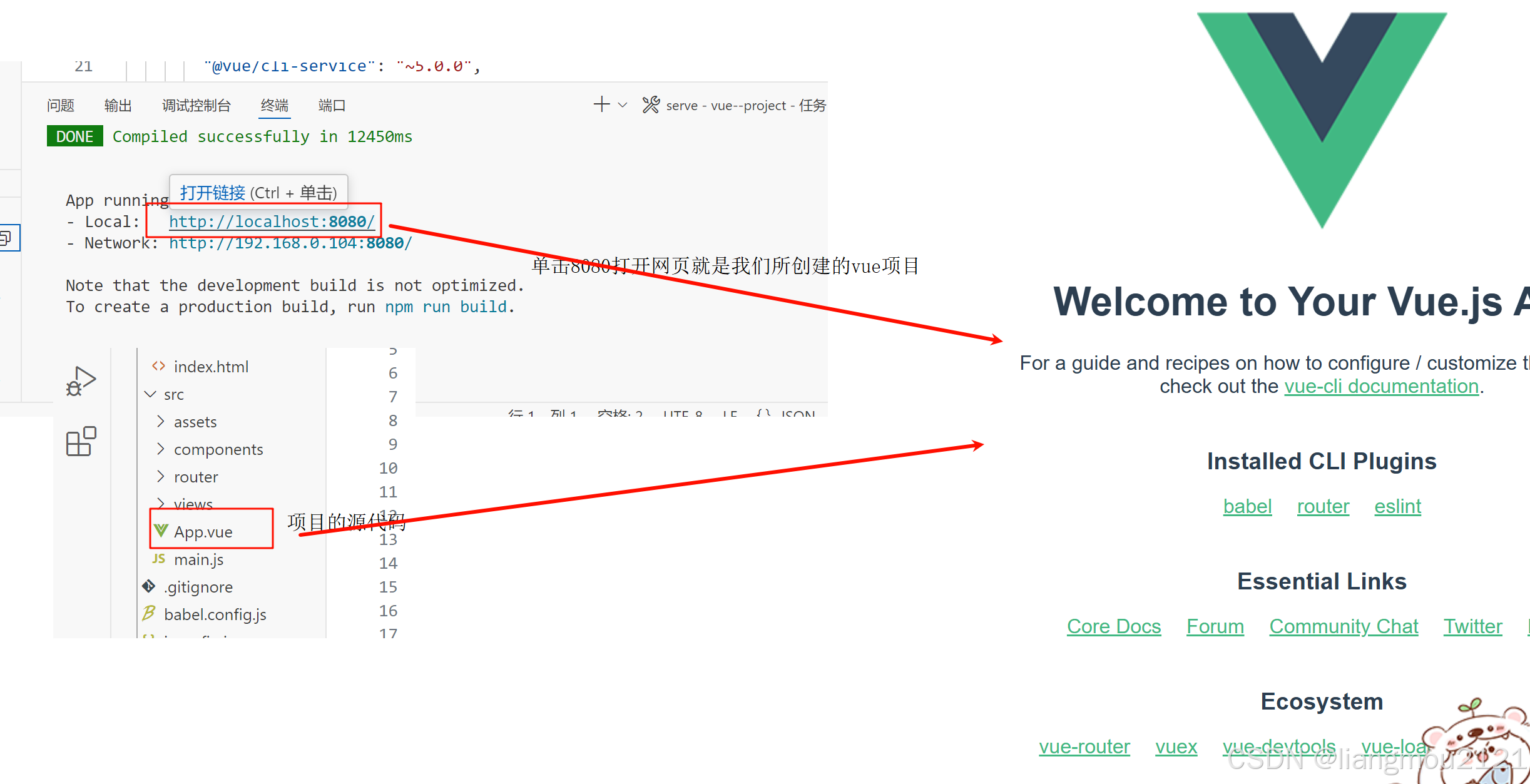1530x784 pixels.
Task: Open the terminal launch profile dropdown arrow
Action: click(x=623, y=105)
